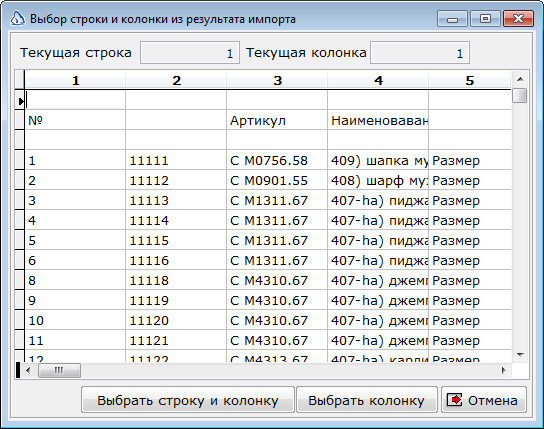
Task: Select cell 11111
Action: pos(176,161)
